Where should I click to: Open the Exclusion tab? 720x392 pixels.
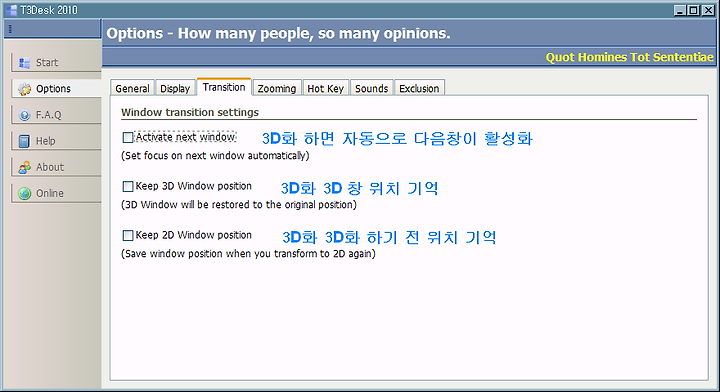pos(419,88)
